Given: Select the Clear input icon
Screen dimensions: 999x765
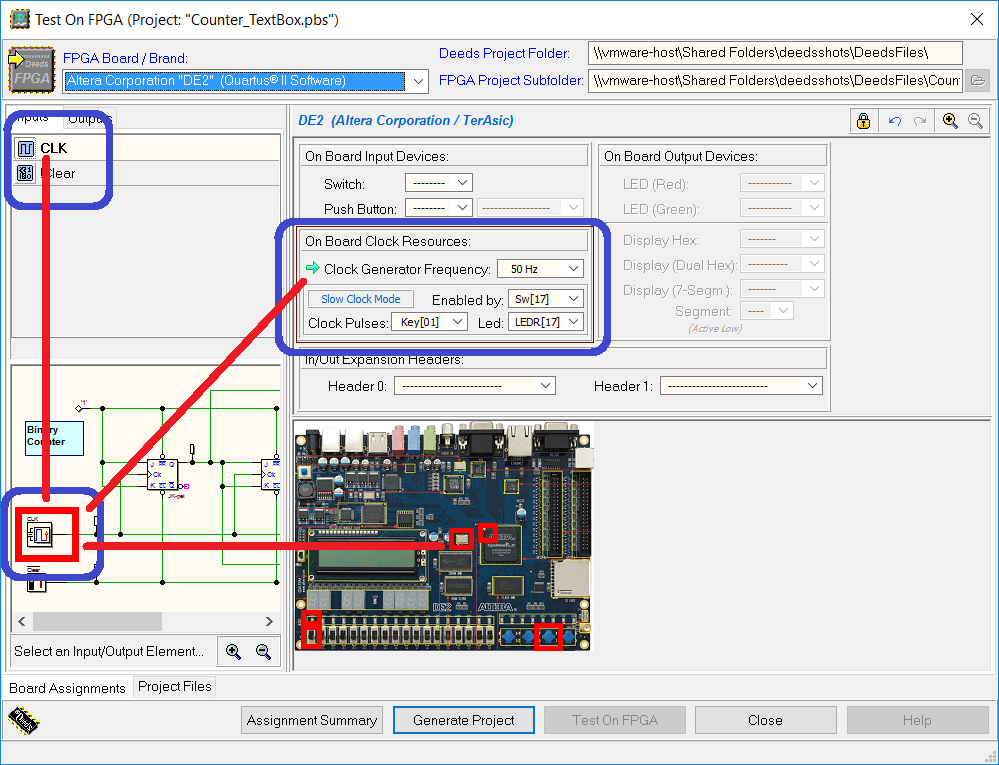Looking at the screenshot, I should click(25, 173).
